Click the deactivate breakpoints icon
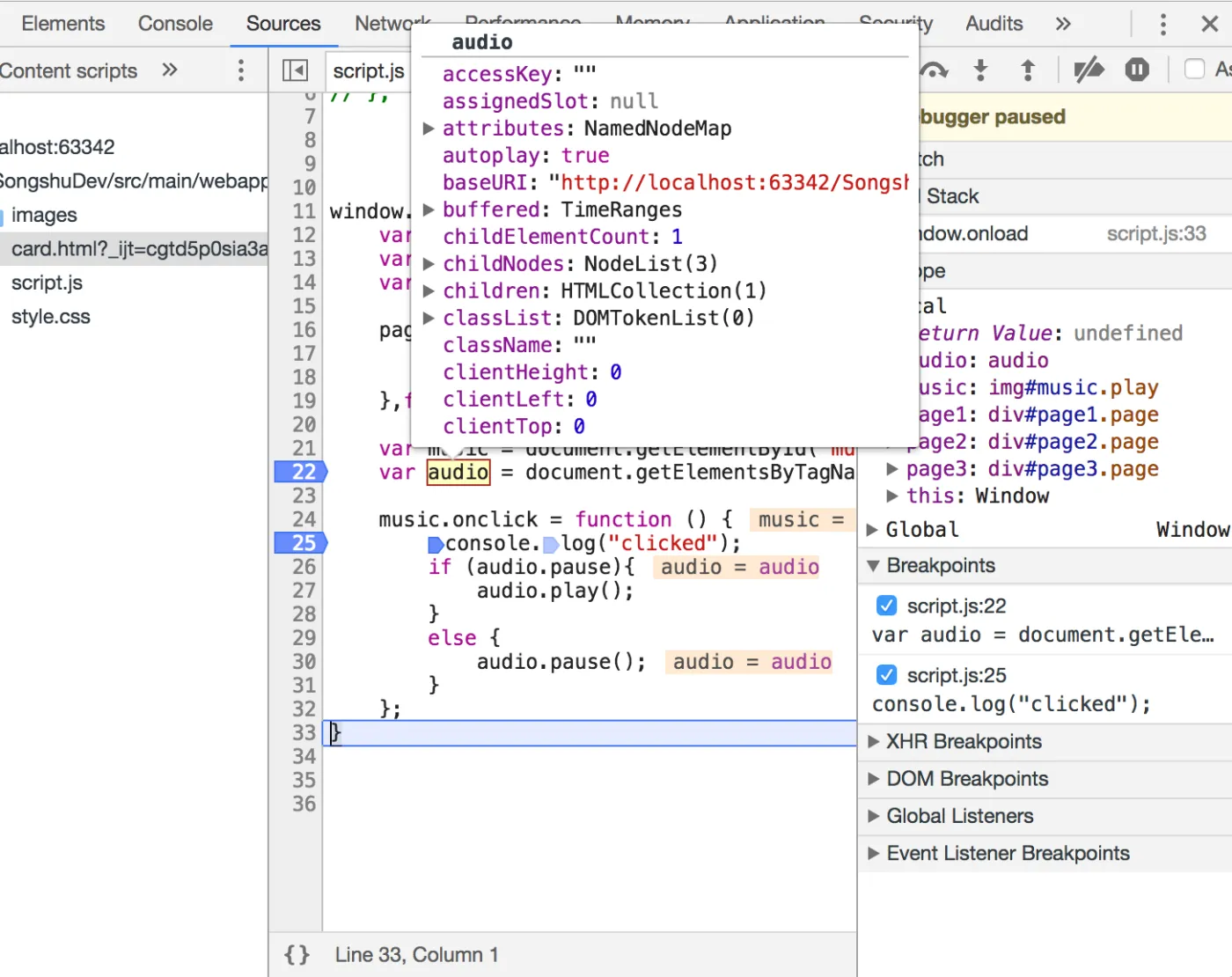1232x977 pixels. (1089, 70)
